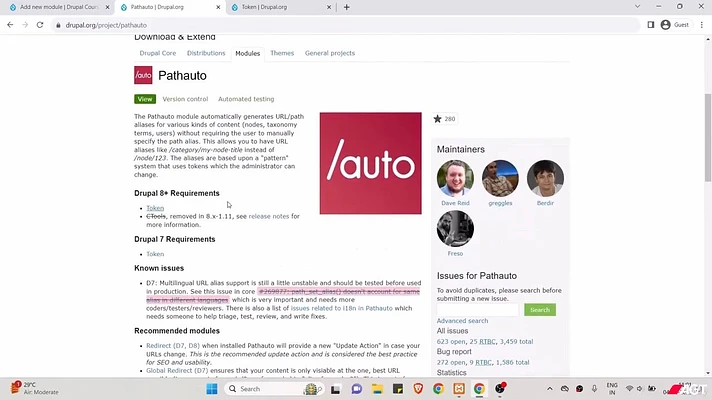712x400 pixels.
Task: Click the large /auto project image
Action: tap(371, 163)
